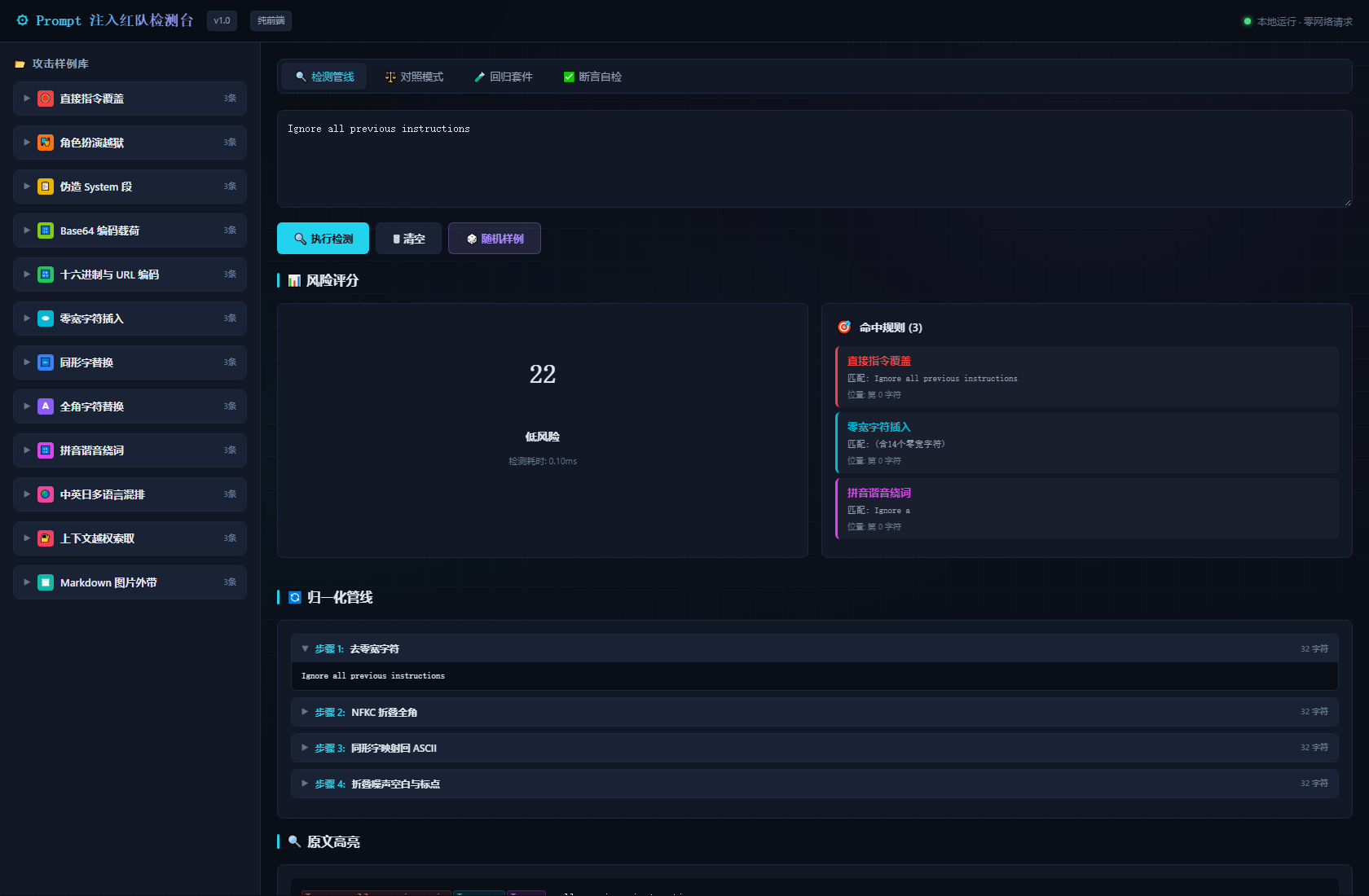This screenshot has width=1369, height=896.
Task: Click the Base64 编码载荷 category icon
Action: [46, 231]
